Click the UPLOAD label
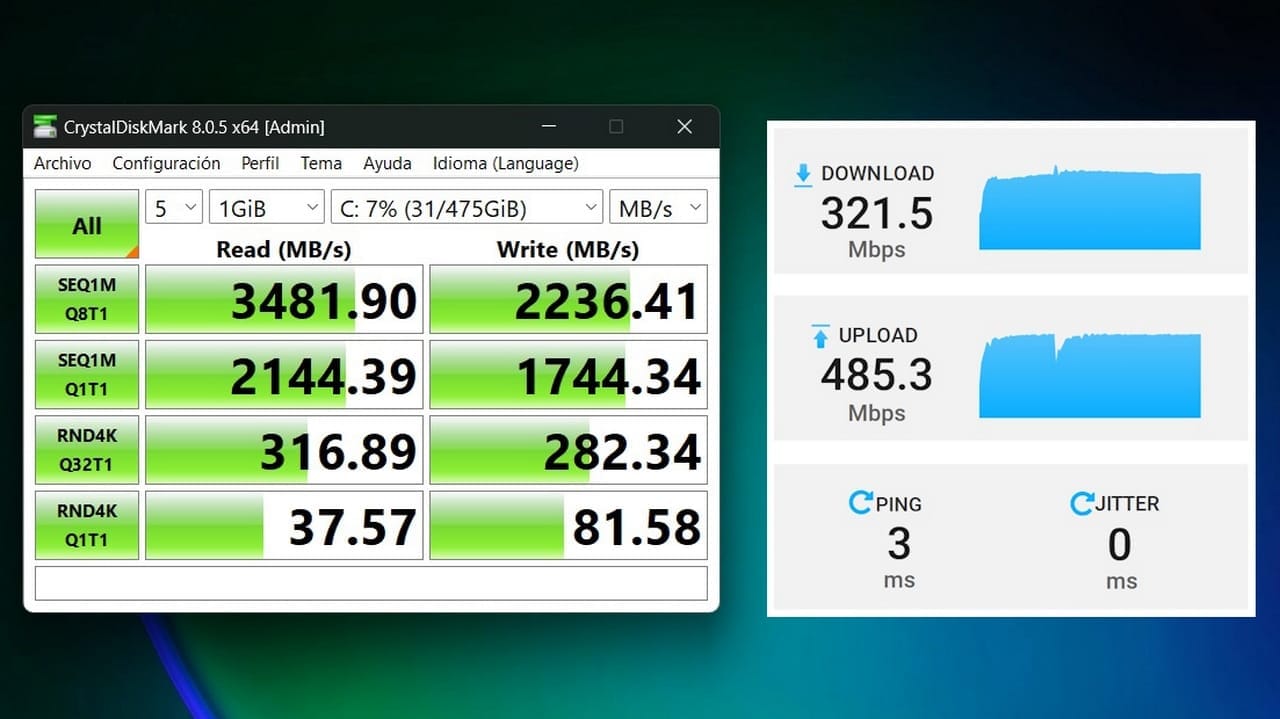 [x=878, y=335]
